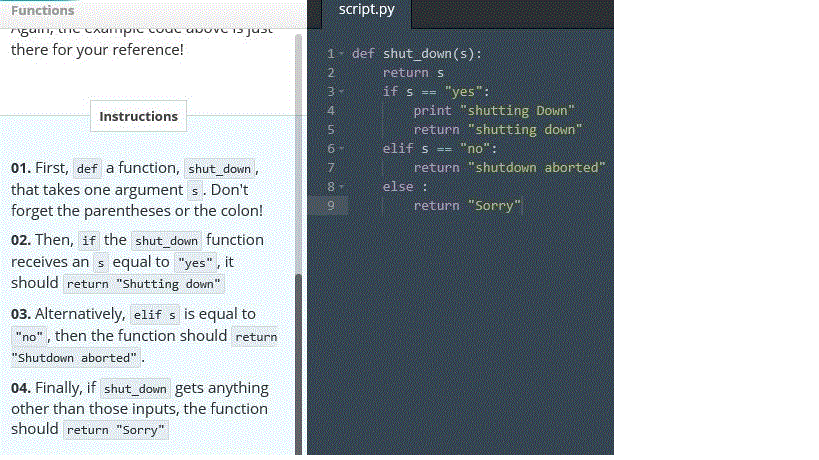
Task: Click line number 7 in the gutter
Action: [329, 168]
